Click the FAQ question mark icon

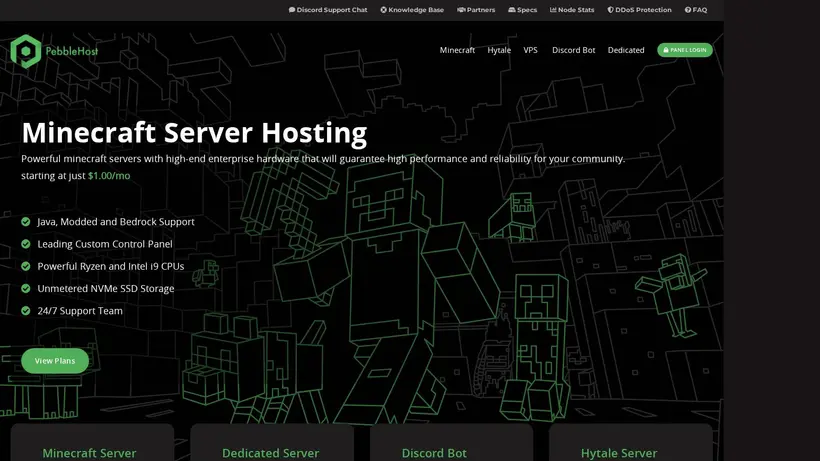pyautogui.click(x=688, y=10)
